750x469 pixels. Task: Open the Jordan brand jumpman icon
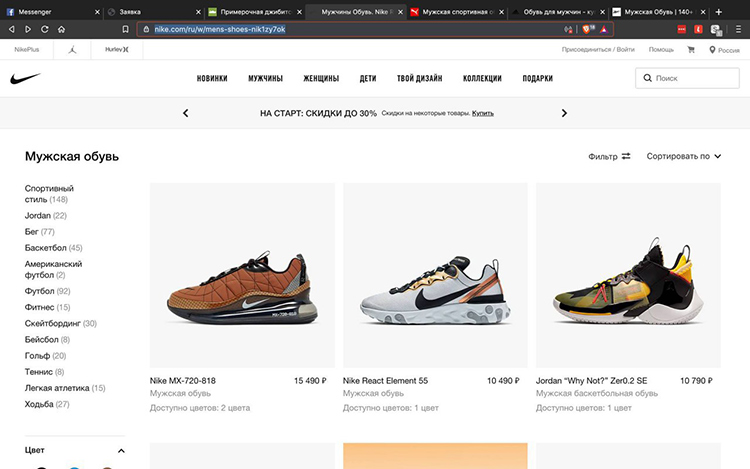point(72,49)
